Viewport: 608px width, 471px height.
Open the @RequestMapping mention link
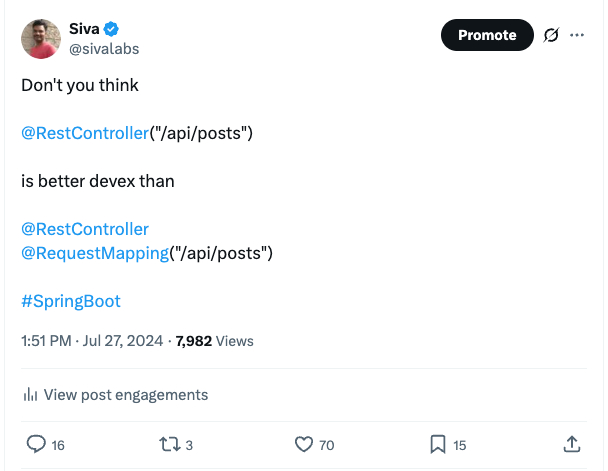(94, 252)
